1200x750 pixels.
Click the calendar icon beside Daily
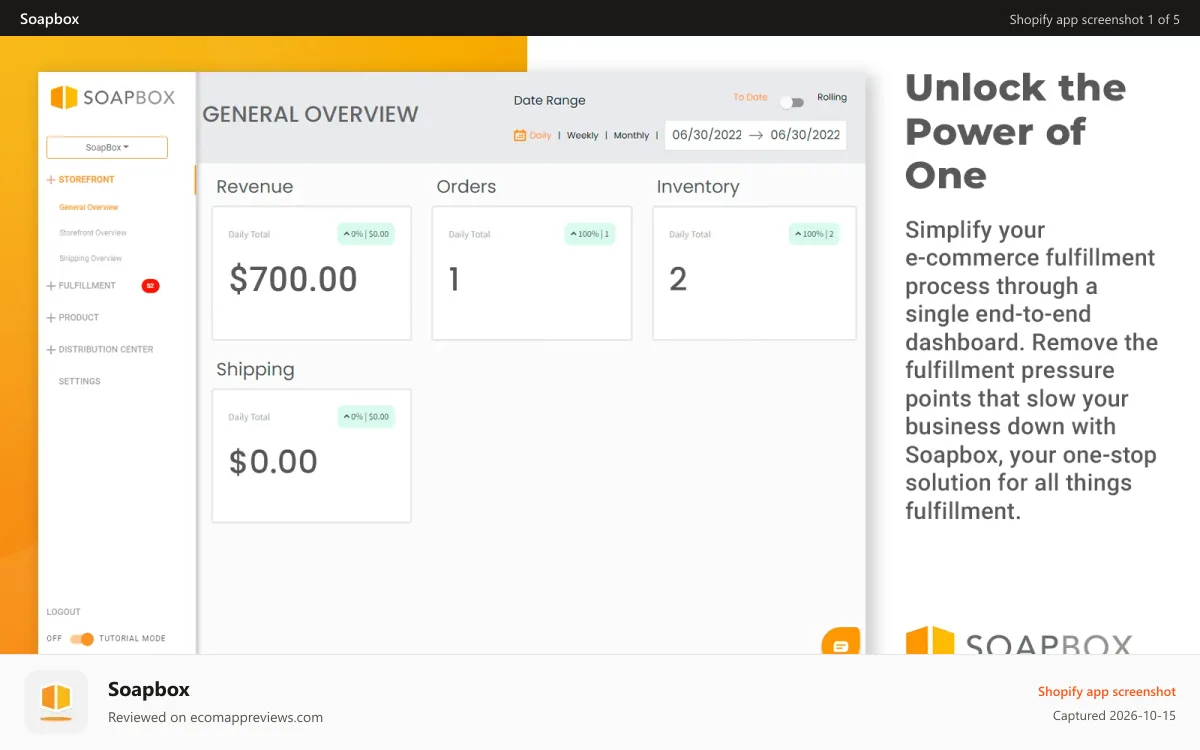tap(519, 136)
